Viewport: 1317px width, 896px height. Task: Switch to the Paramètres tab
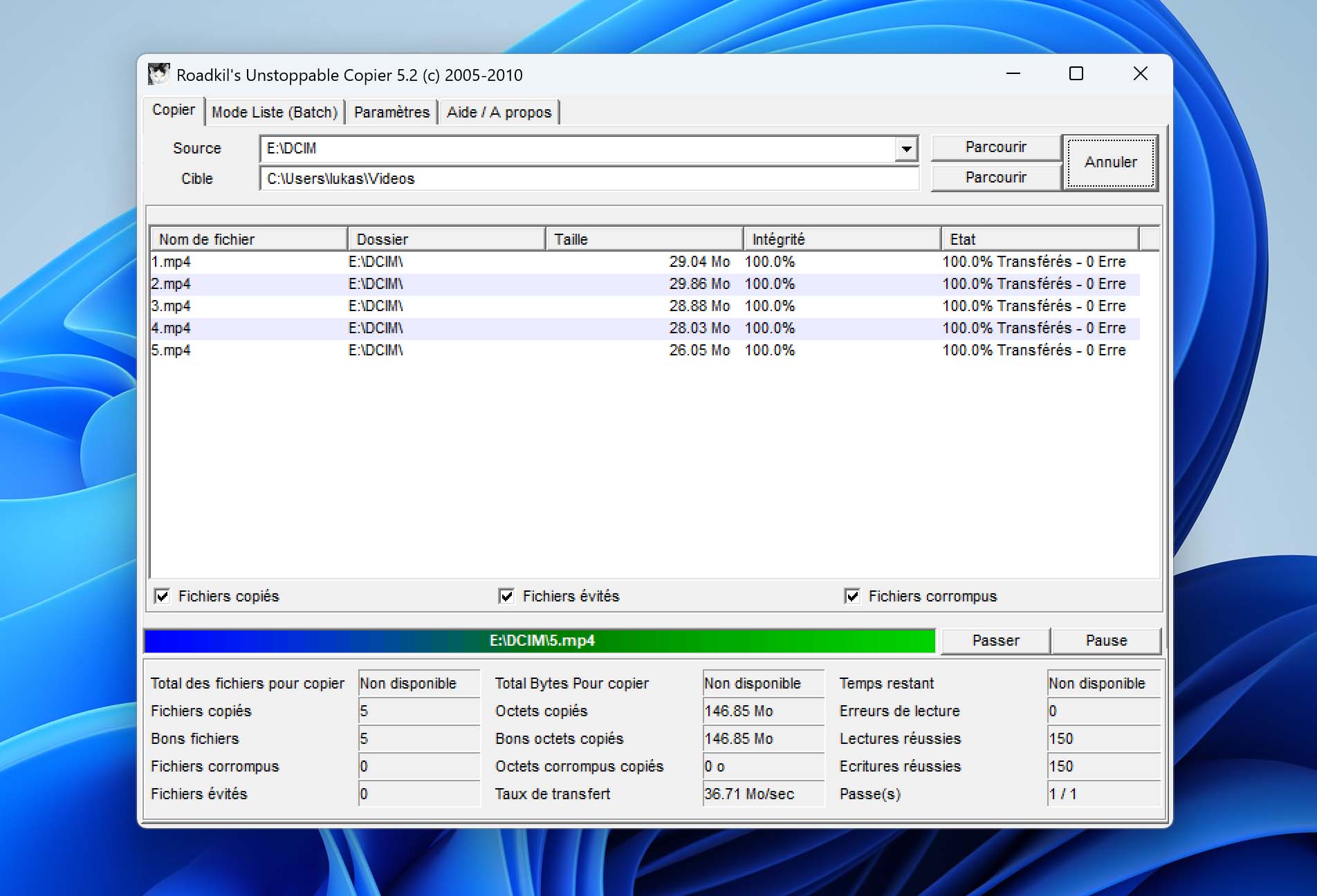pyautogui.click(x=392, y=112)
